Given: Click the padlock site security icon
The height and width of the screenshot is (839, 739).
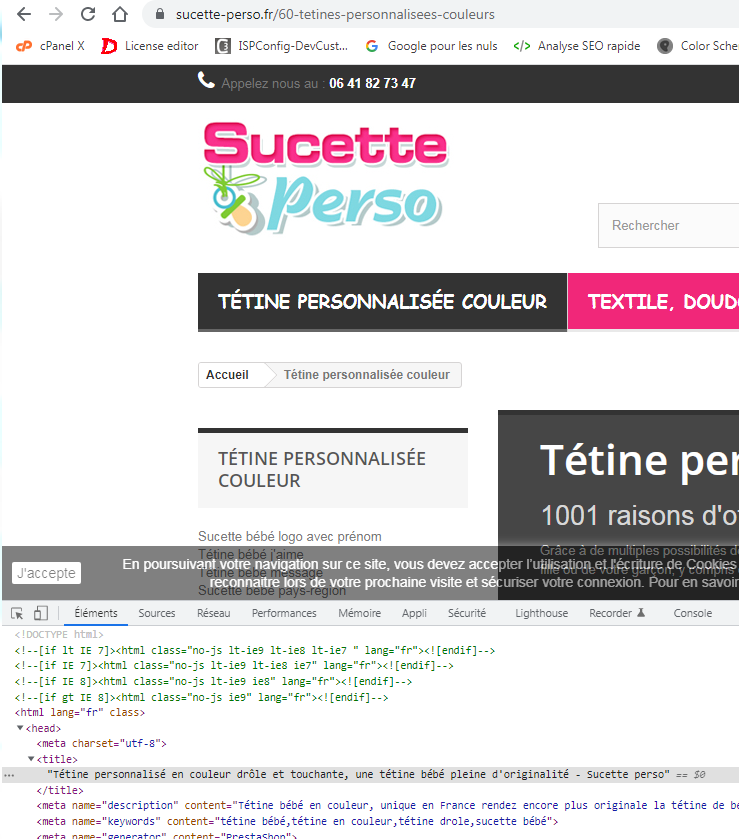Looking at the screenshot, I should tap(159, 14).
